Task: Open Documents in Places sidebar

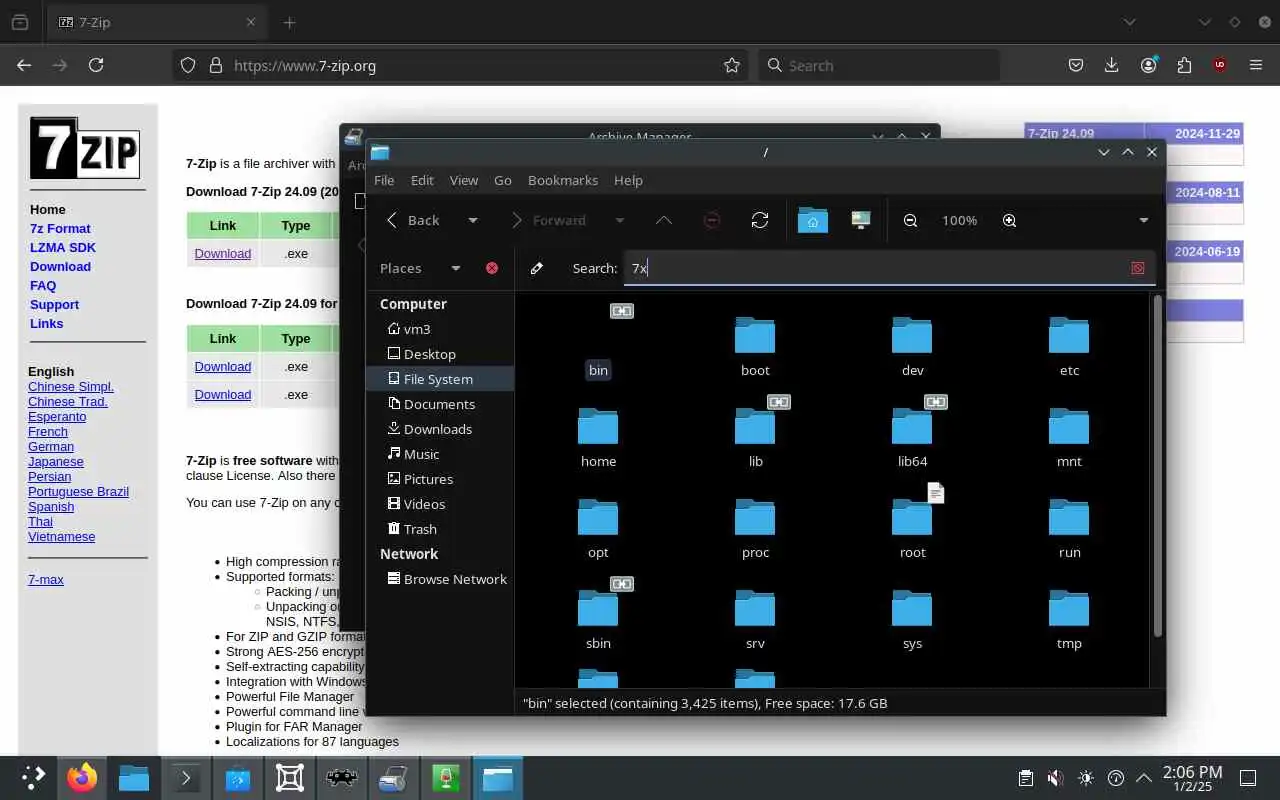Action: pos(440,404)
